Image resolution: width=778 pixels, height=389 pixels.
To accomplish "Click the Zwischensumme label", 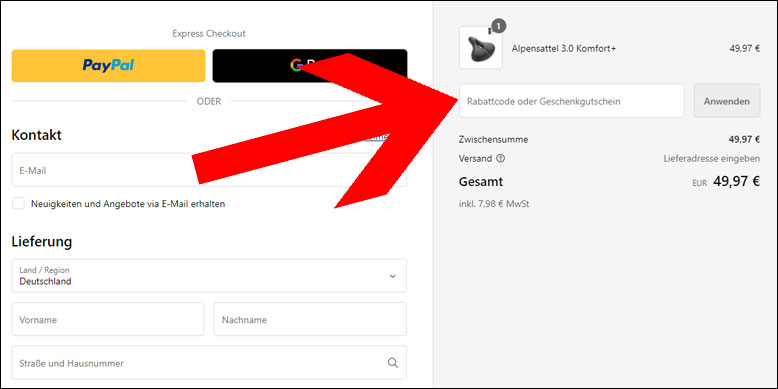I will 493,139.
